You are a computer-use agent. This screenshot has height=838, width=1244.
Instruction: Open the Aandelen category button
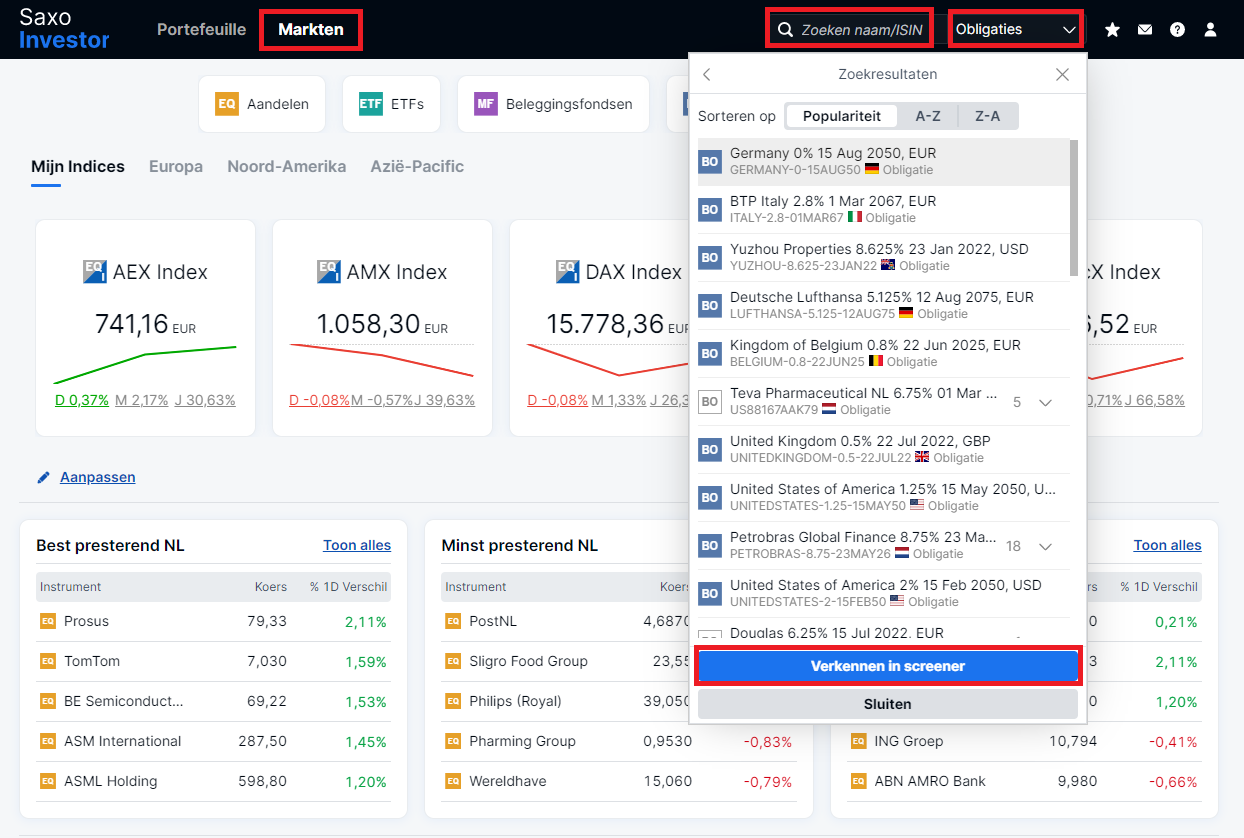coord(262,104)
